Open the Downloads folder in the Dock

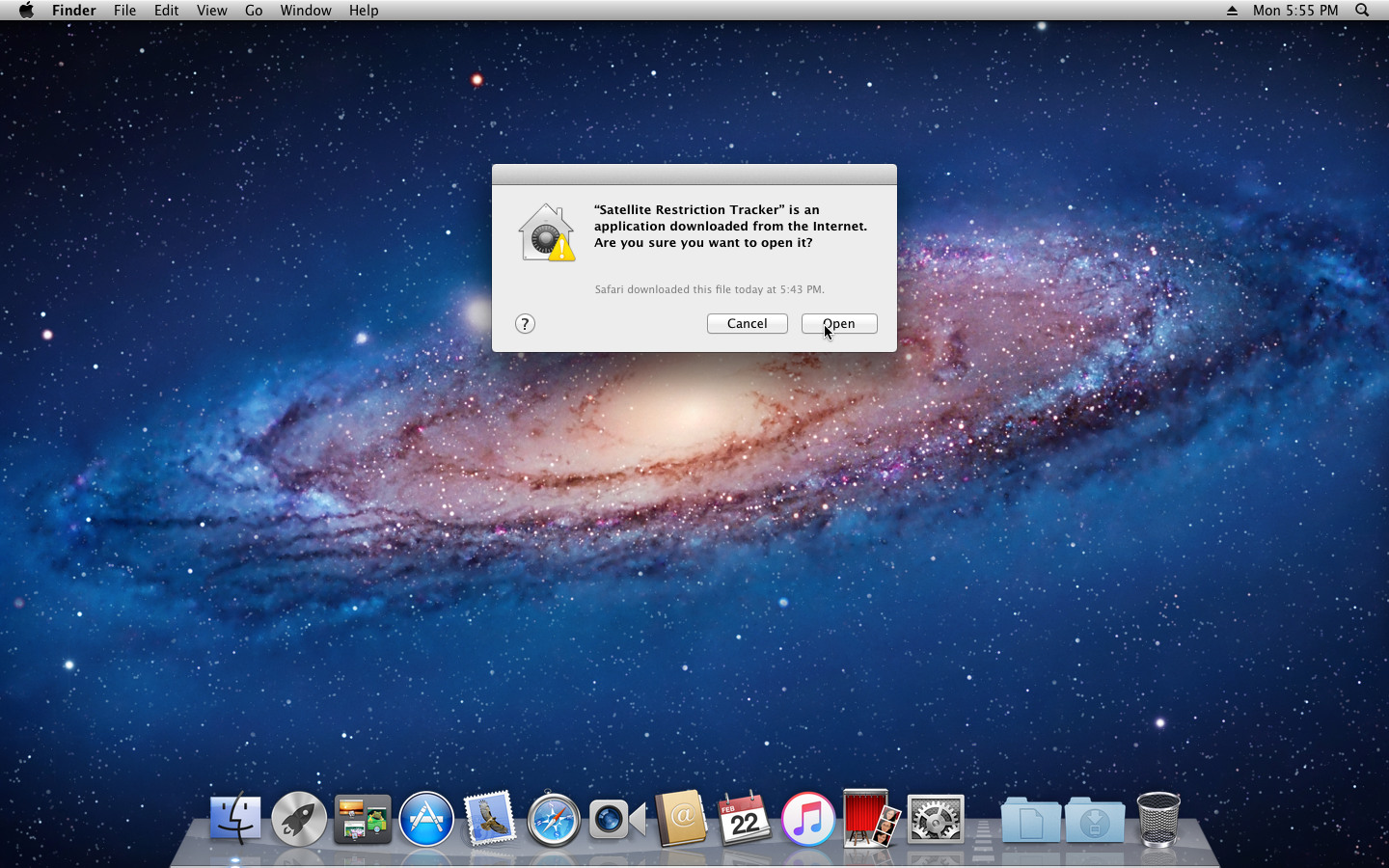pyautogui.click(x=1094, y=819)
